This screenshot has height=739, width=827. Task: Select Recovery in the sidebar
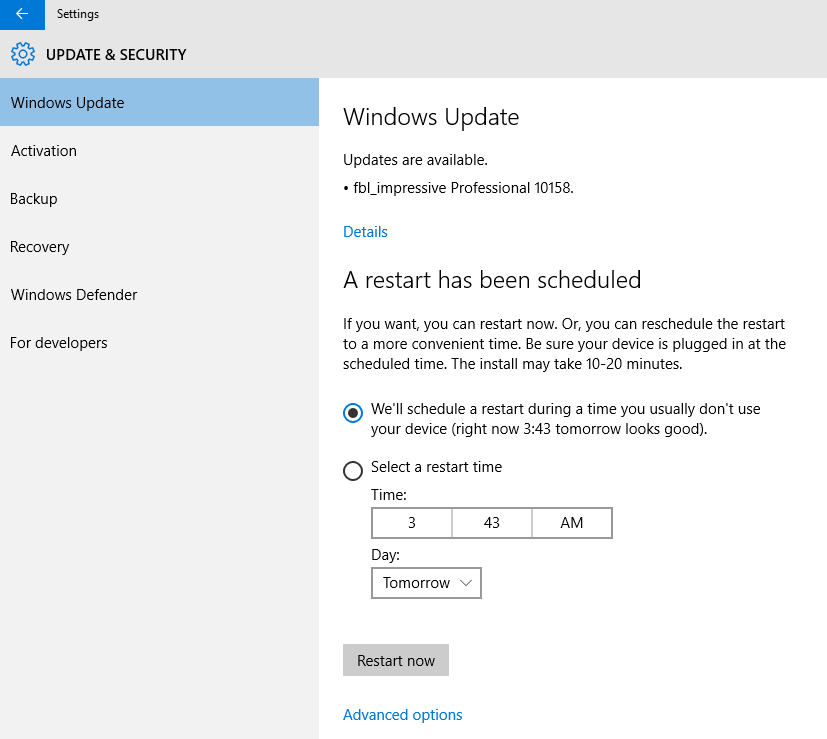tap(159, 247)
